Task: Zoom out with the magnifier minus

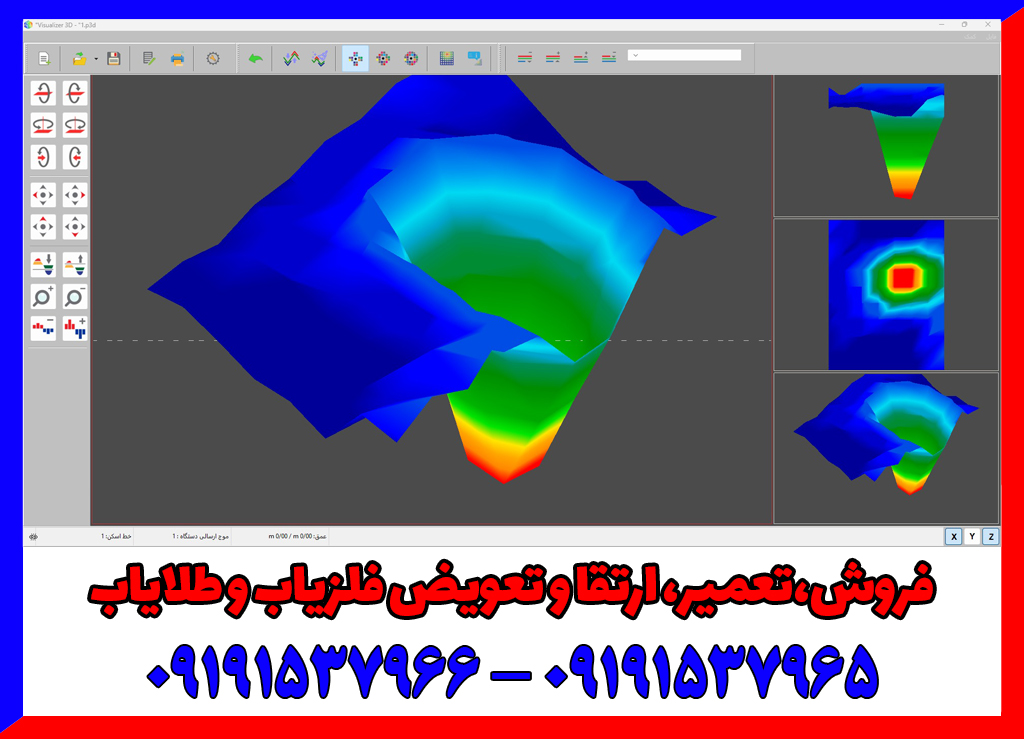Action: pyautogui.click(x=75, y=297)
